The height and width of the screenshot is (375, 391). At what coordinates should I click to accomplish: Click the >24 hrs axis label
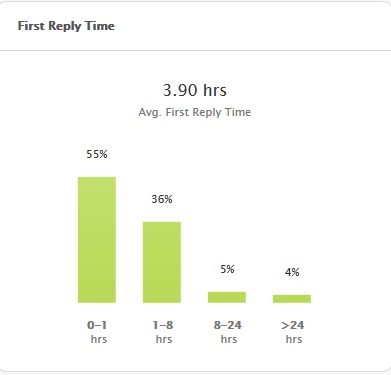(x=293, y=332)
